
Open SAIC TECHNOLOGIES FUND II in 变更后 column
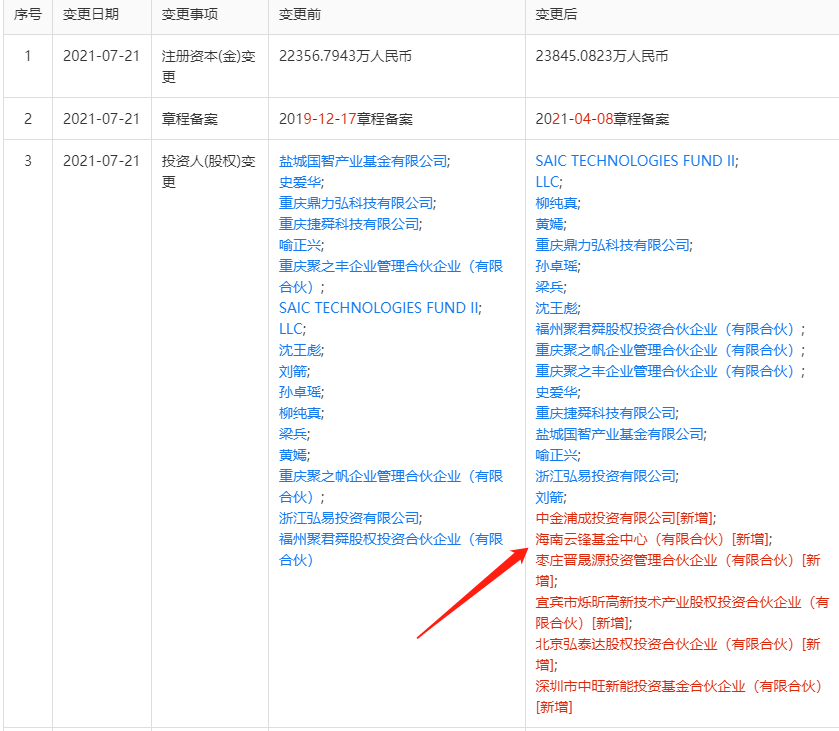click(x=636, y=161)
